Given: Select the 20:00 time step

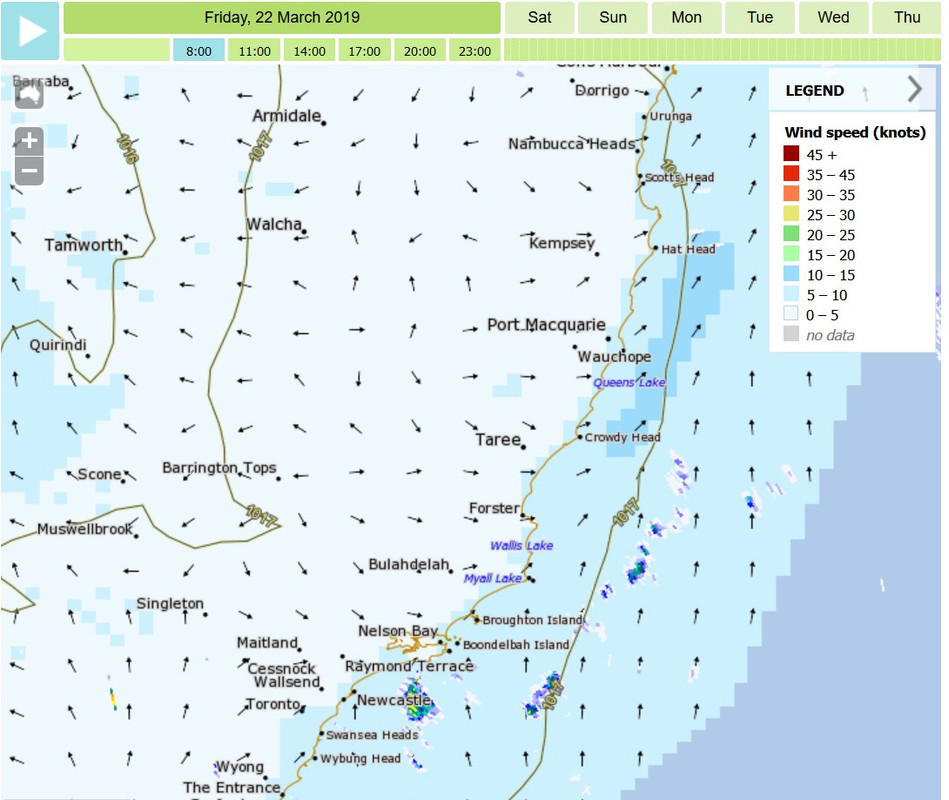Looking at the screenshot, I should [419, 51].
